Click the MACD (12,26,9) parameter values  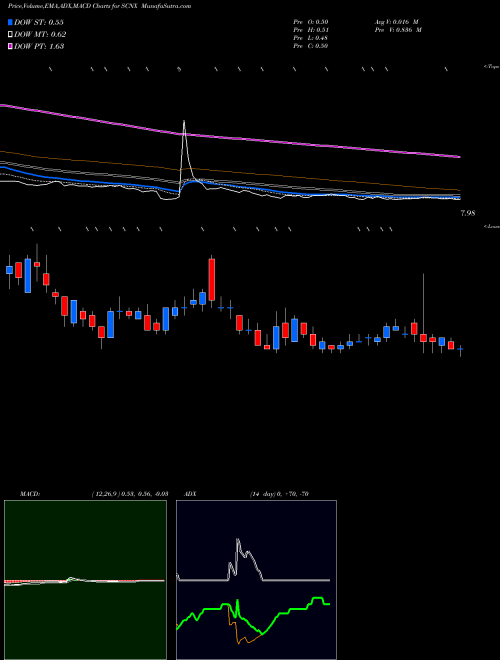pos(130,494)
